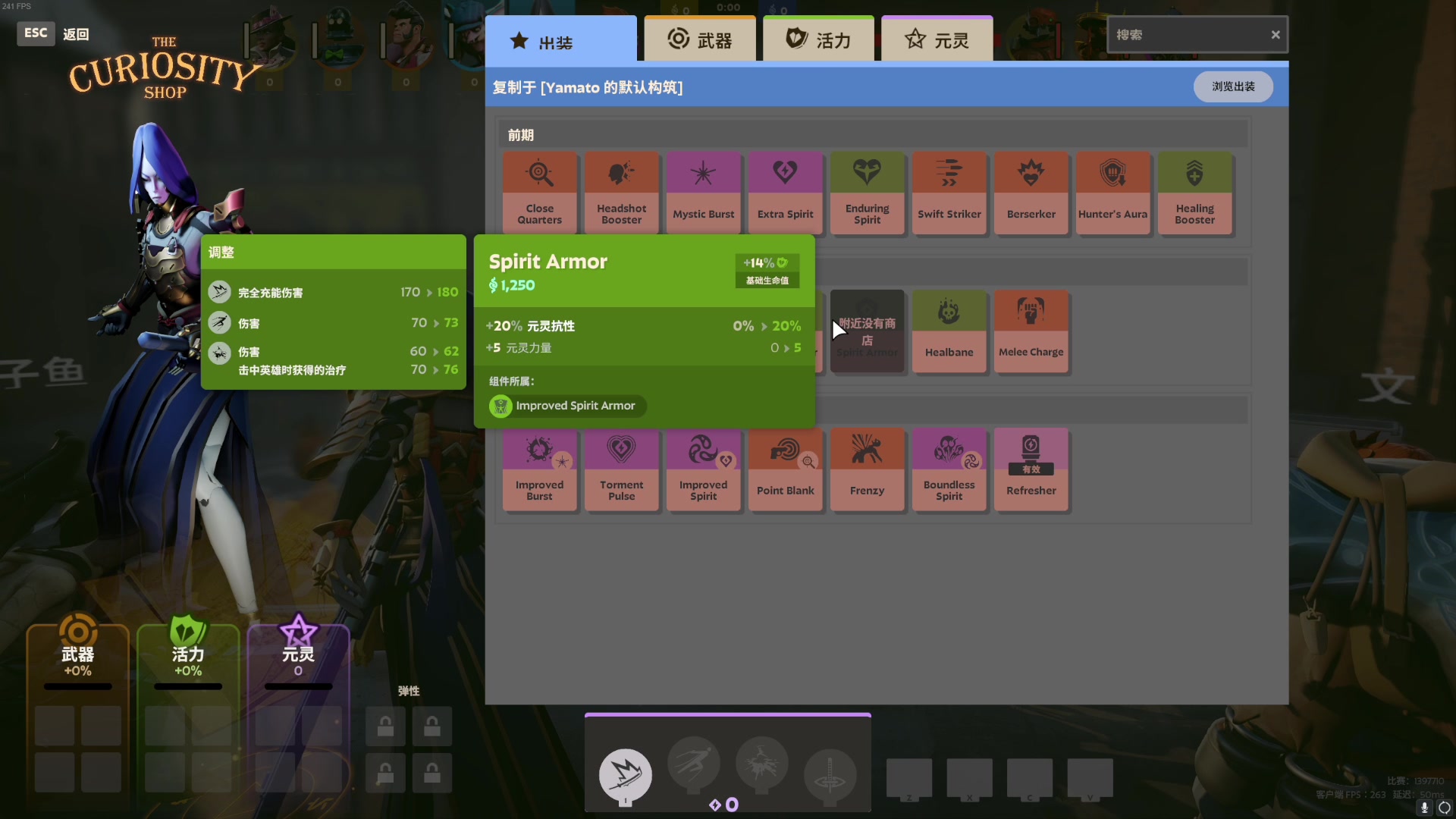The width and height of the screenshot is (1456, 819).
Task: Open the 出装 build tab
Action: click(561, 39)
